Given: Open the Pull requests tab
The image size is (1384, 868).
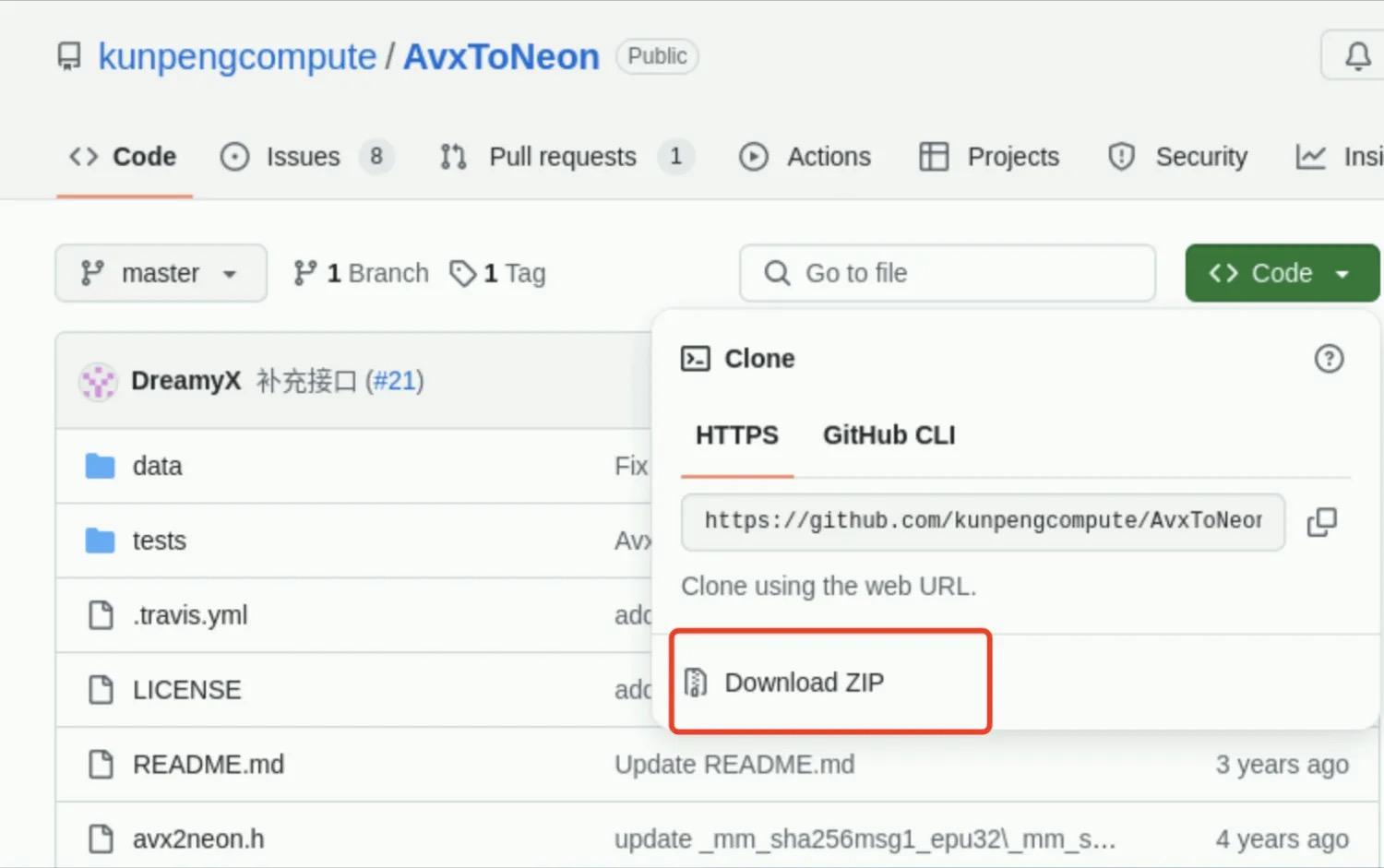Looking at the screenshot, I should coord(566,157).
